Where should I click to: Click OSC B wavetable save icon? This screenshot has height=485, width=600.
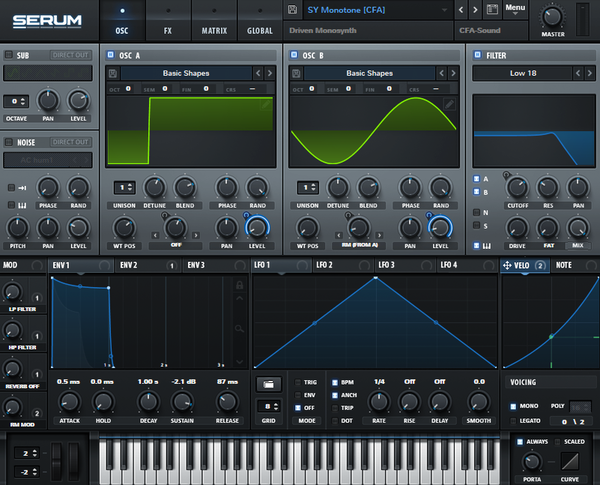tap(296, 73)
